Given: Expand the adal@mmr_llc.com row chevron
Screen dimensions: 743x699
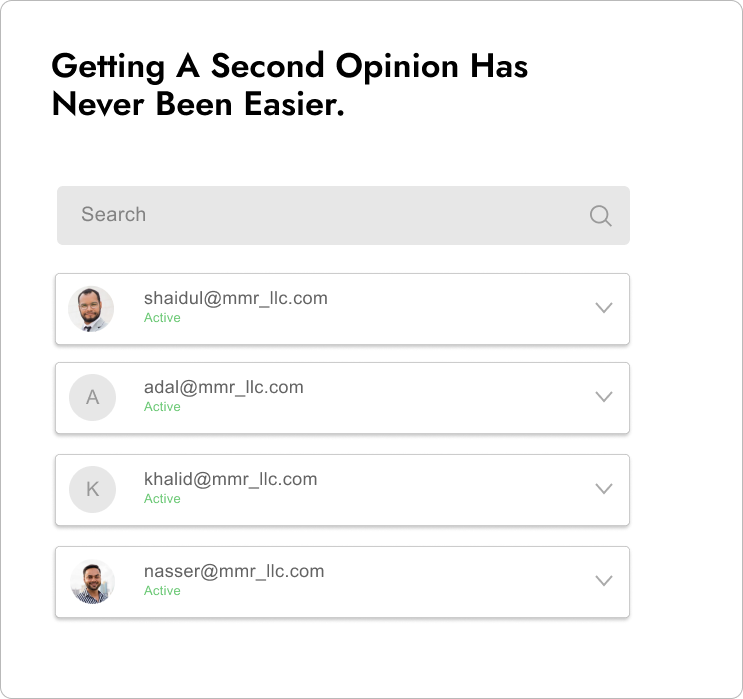Looking at the screenshot, I should [x=604, y=397].
